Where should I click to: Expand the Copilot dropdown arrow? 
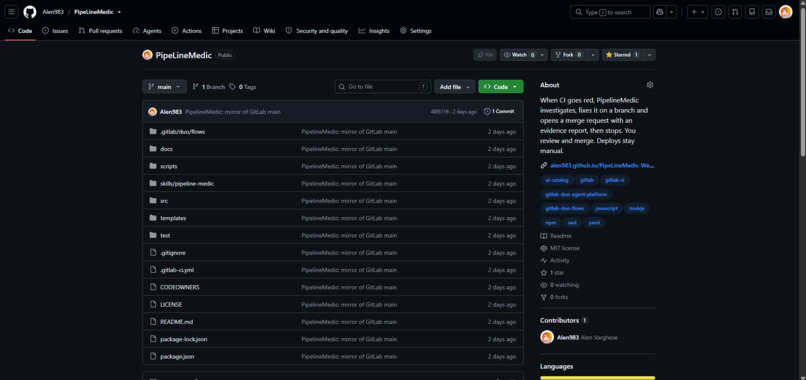[x=671, y=12]
